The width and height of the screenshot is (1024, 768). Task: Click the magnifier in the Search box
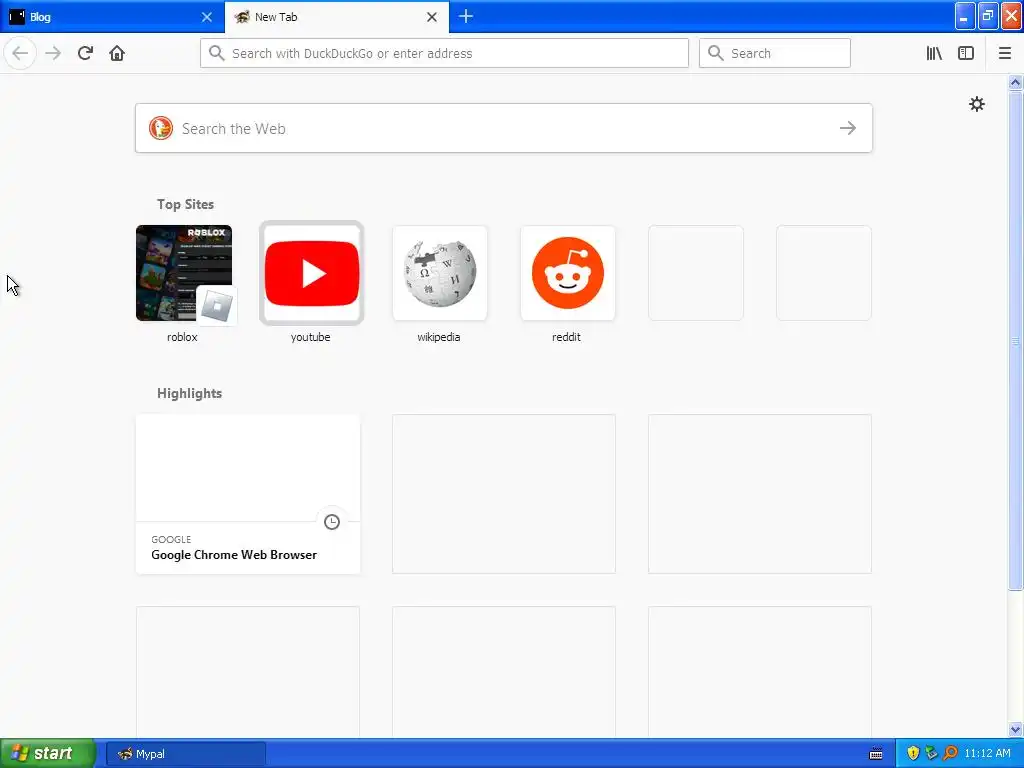(716, 53)
